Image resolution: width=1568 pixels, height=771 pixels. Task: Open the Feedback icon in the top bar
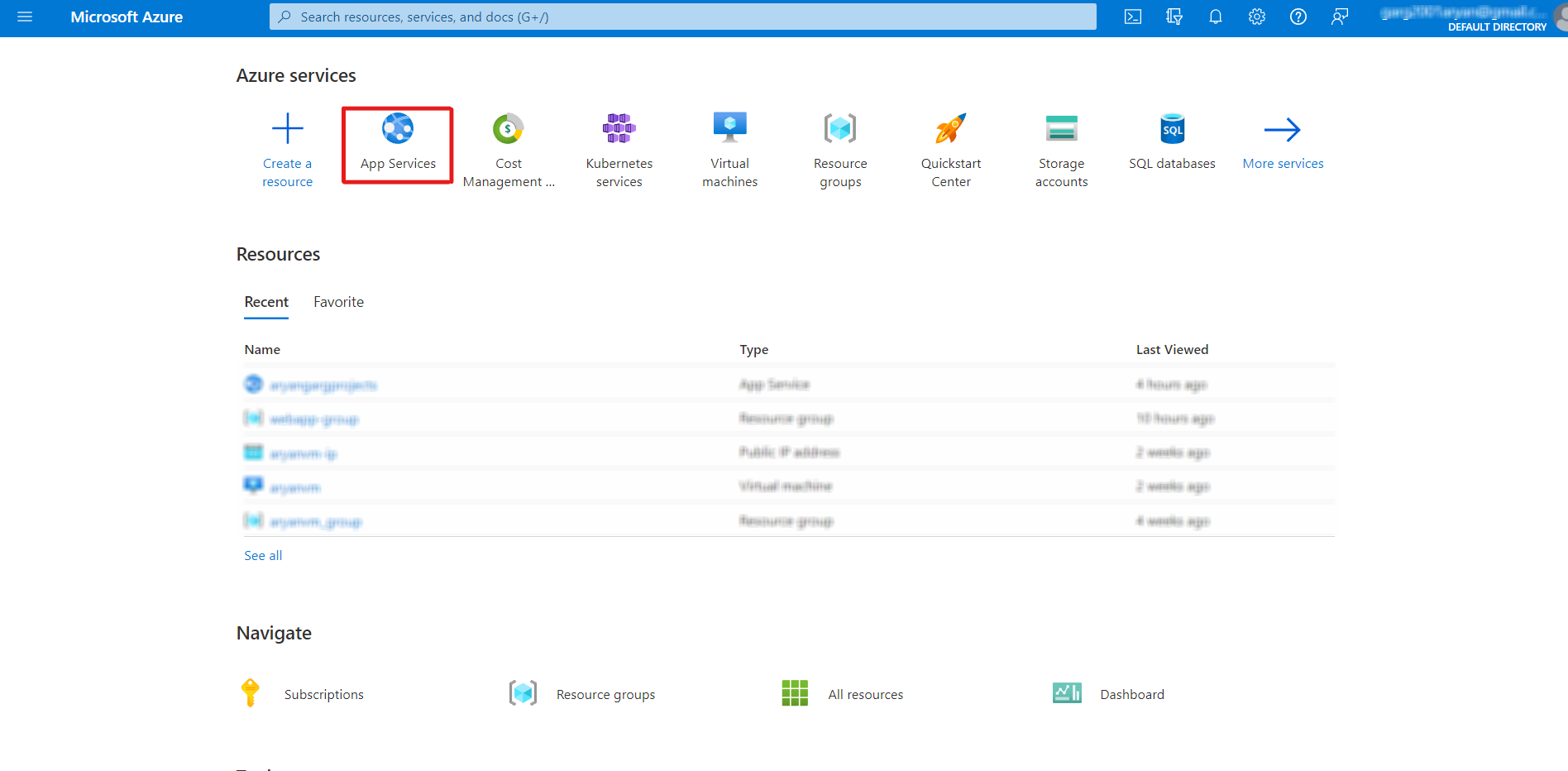1340,17
